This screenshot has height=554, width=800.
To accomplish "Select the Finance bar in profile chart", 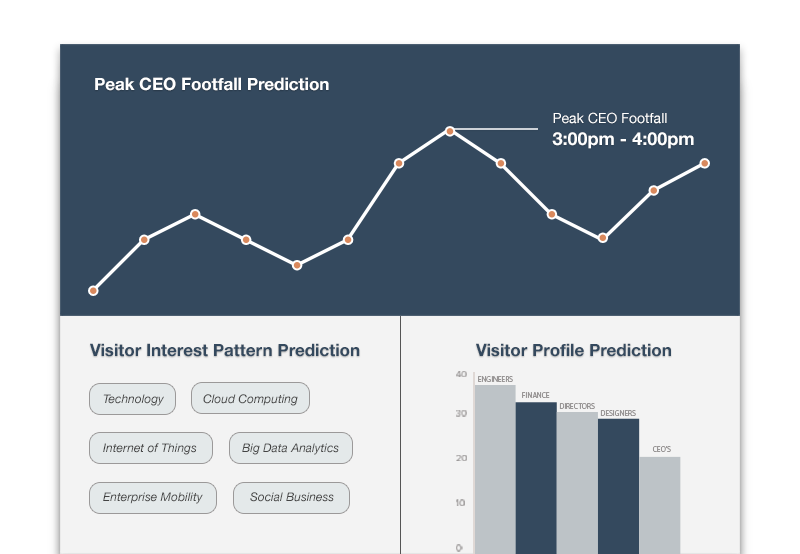I will click(x=536, y=478).
